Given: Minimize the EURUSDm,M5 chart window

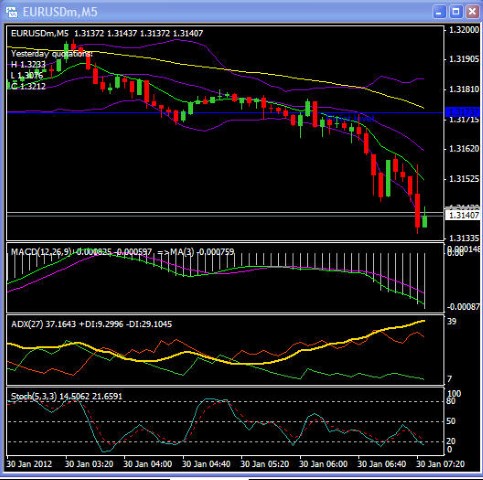Looking at the screenshot, I should [x=439, y=12].
